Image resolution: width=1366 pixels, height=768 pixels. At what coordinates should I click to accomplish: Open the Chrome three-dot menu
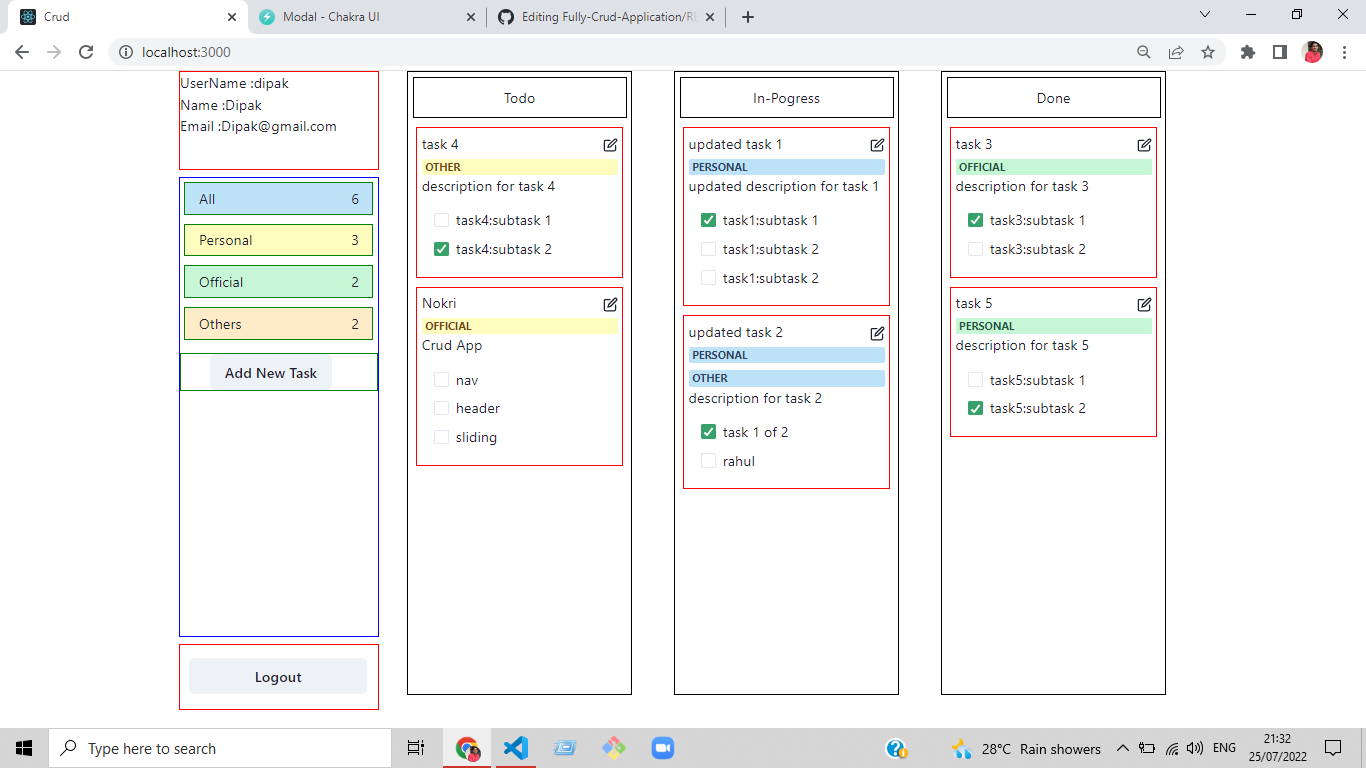1343,51
